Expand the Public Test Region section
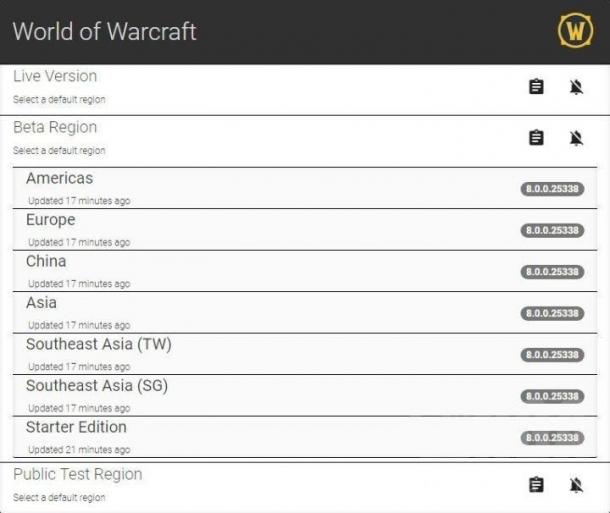Image resolution: width=610 pixels, height=513 pixels. [305, 486]
